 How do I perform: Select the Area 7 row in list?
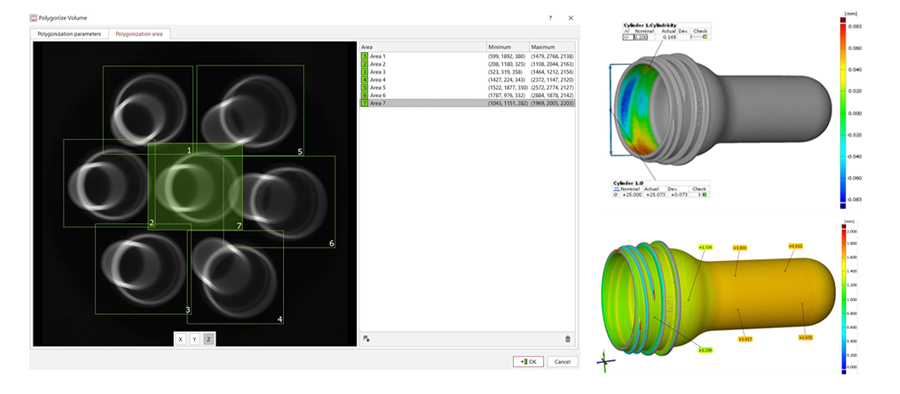coord(467,102)
